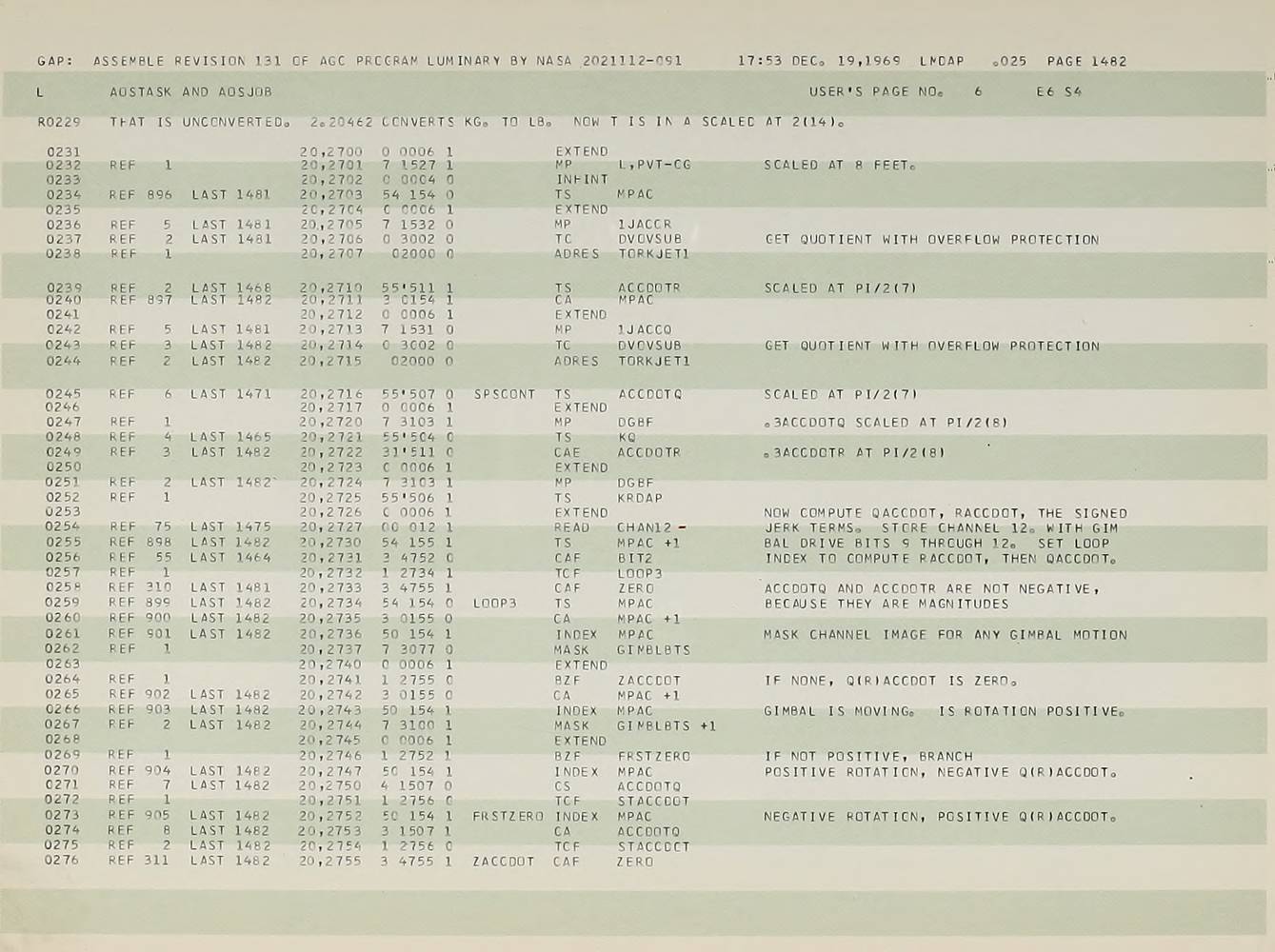
Task: Select operand 'GIMBLBTS' on line 0262
Action: (x=653, y=650)
